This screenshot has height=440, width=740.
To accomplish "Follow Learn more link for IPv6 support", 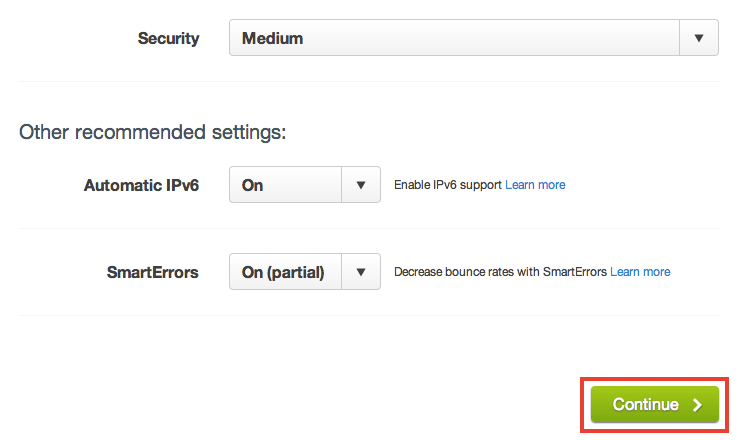I will tap(535, 185).
